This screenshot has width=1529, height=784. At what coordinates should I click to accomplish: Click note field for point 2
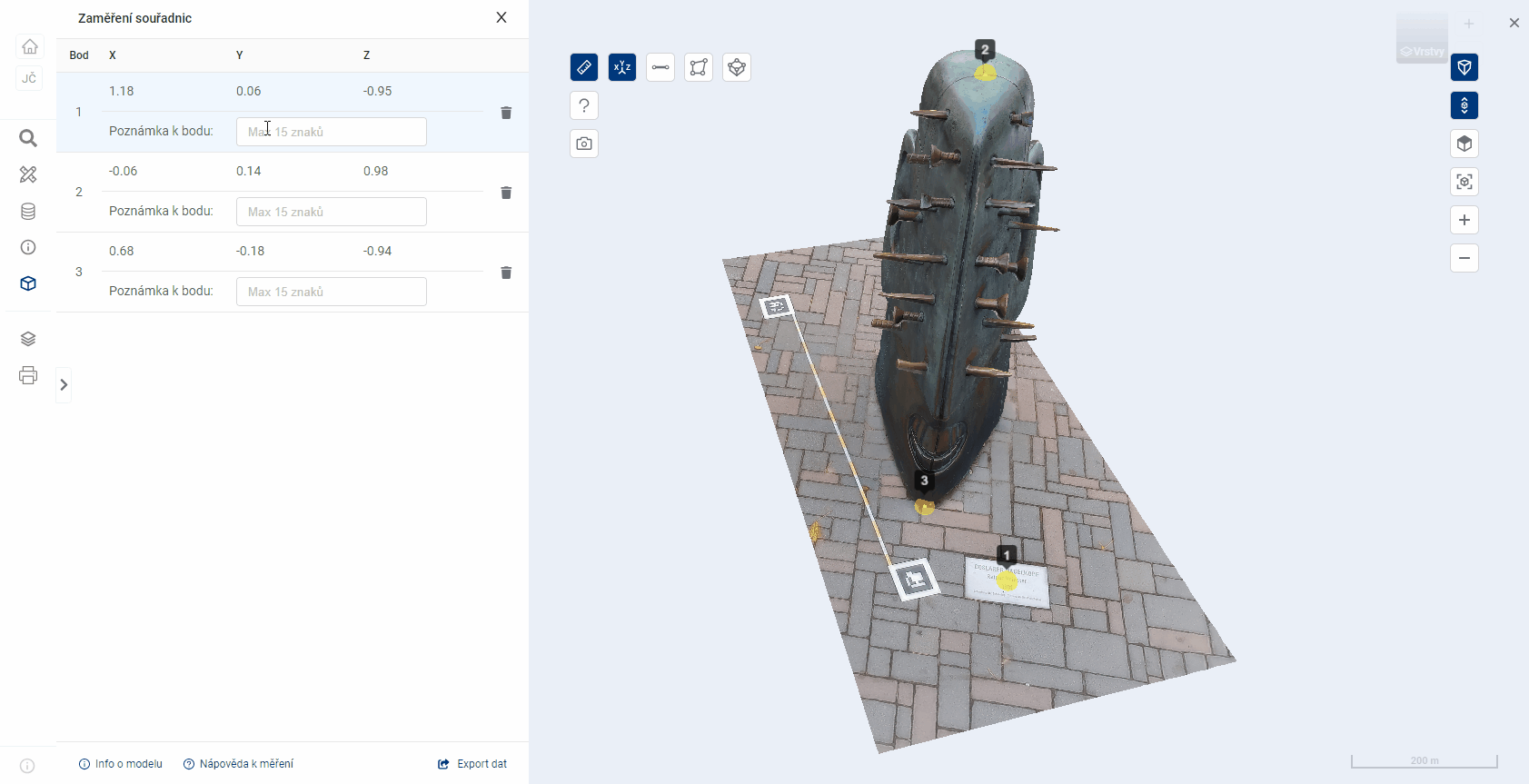[x=332, y=212]
